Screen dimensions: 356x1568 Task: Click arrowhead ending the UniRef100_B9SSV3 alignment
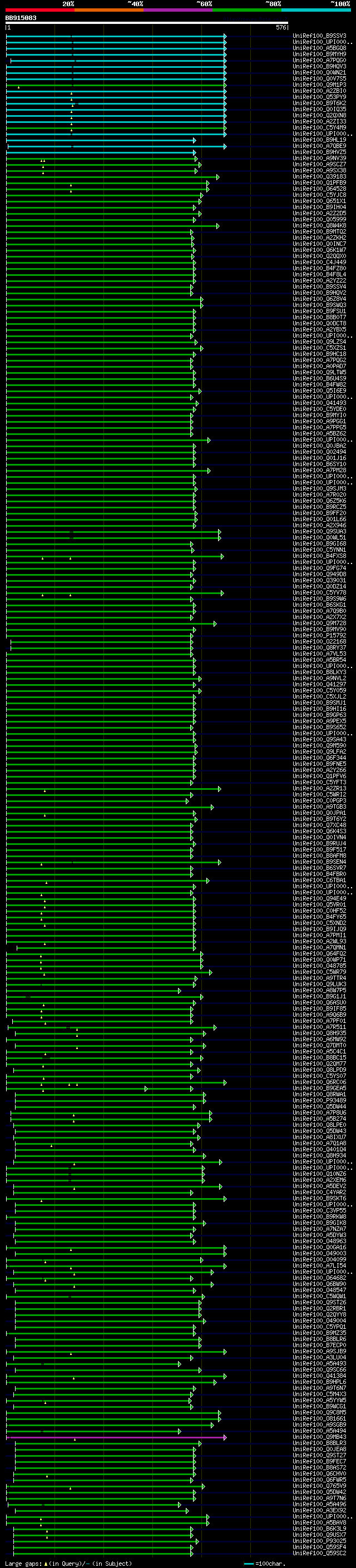[x=225, y=36]
